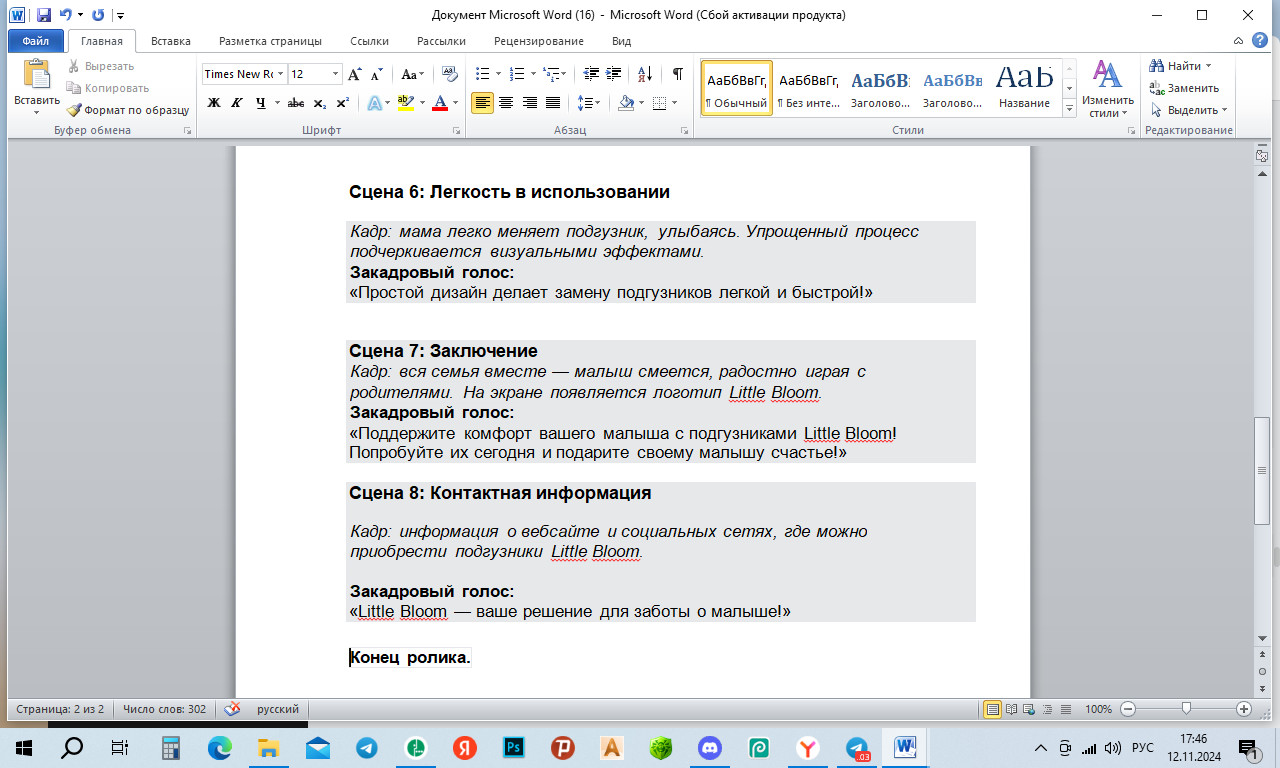Click the bulleted list icon
Screen dimensions: 1280x768
click(482, 74)
